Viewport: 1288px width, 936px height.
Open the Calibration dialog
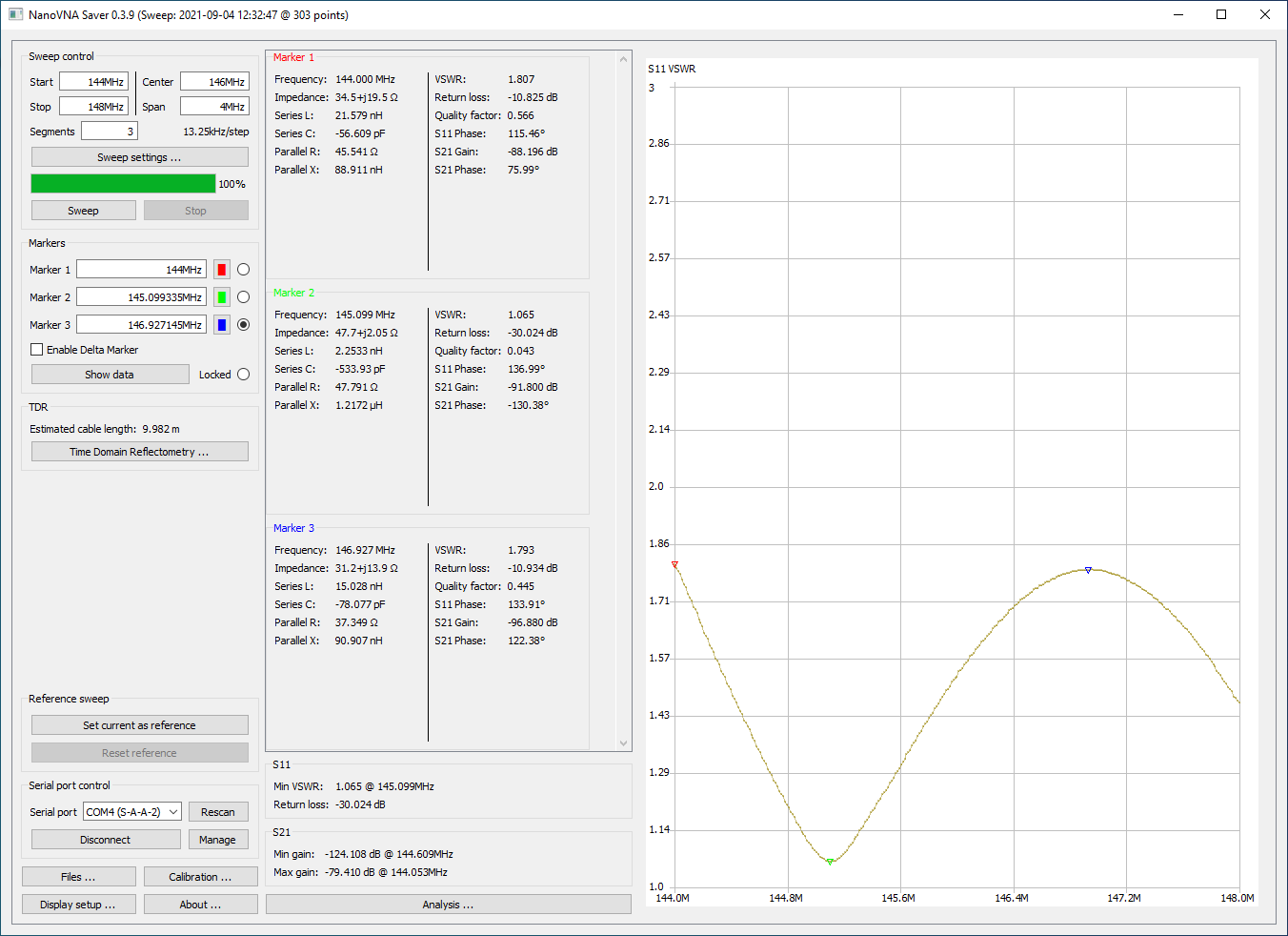(x=200, y=877)
